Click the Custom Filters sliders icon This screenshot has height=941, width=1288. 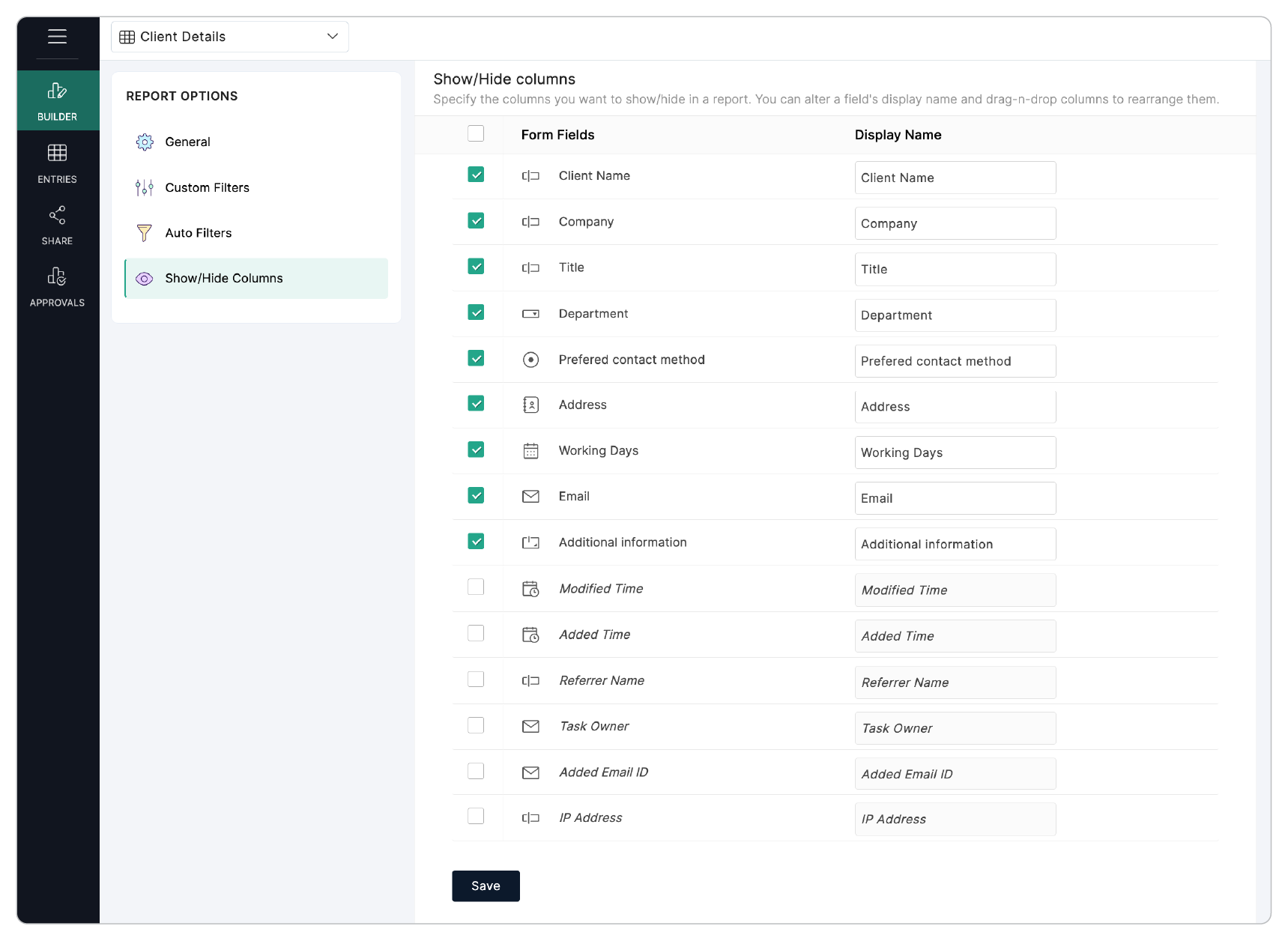145,188
